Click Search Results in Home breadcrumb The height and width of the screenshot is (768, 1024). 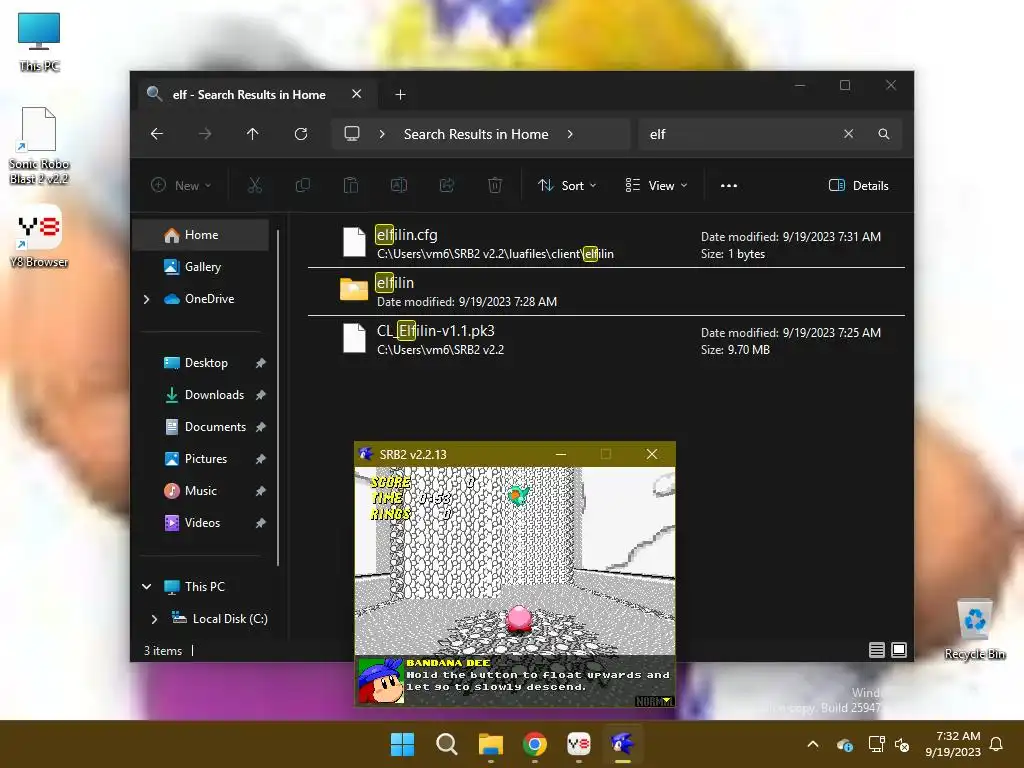pos(475,134)
